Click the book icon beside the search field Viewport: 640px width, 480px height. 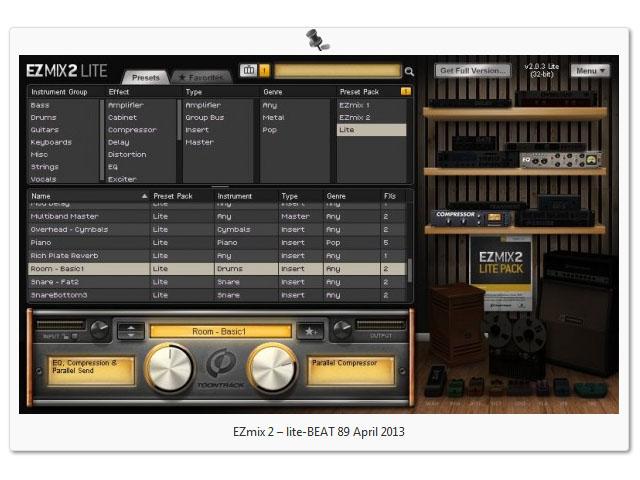pos(249,71)
